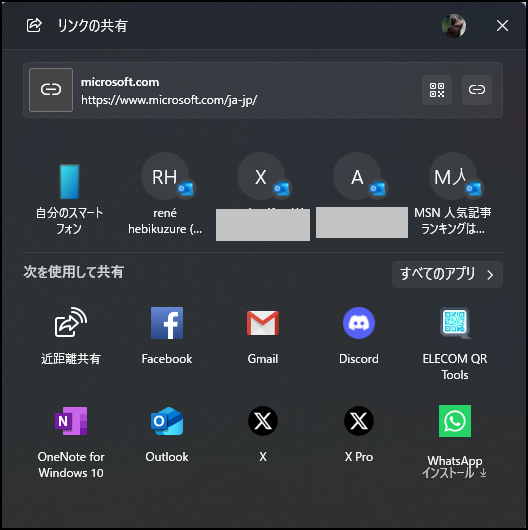Generate QR code for the link
Image resolution: width=528 pixels, height=530 pixels.
[x=437, y=90]
